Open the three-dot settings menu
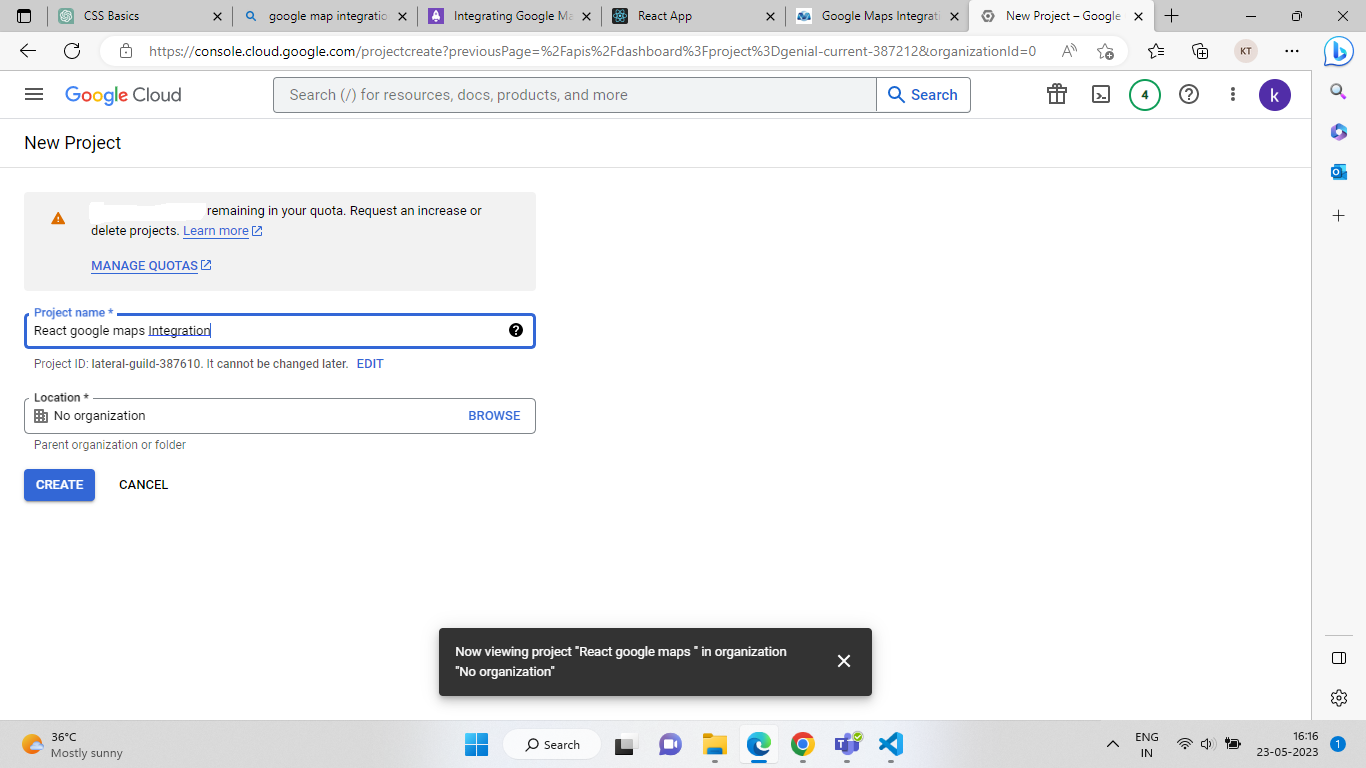The image size is (1366, 768). [1233, 95]
